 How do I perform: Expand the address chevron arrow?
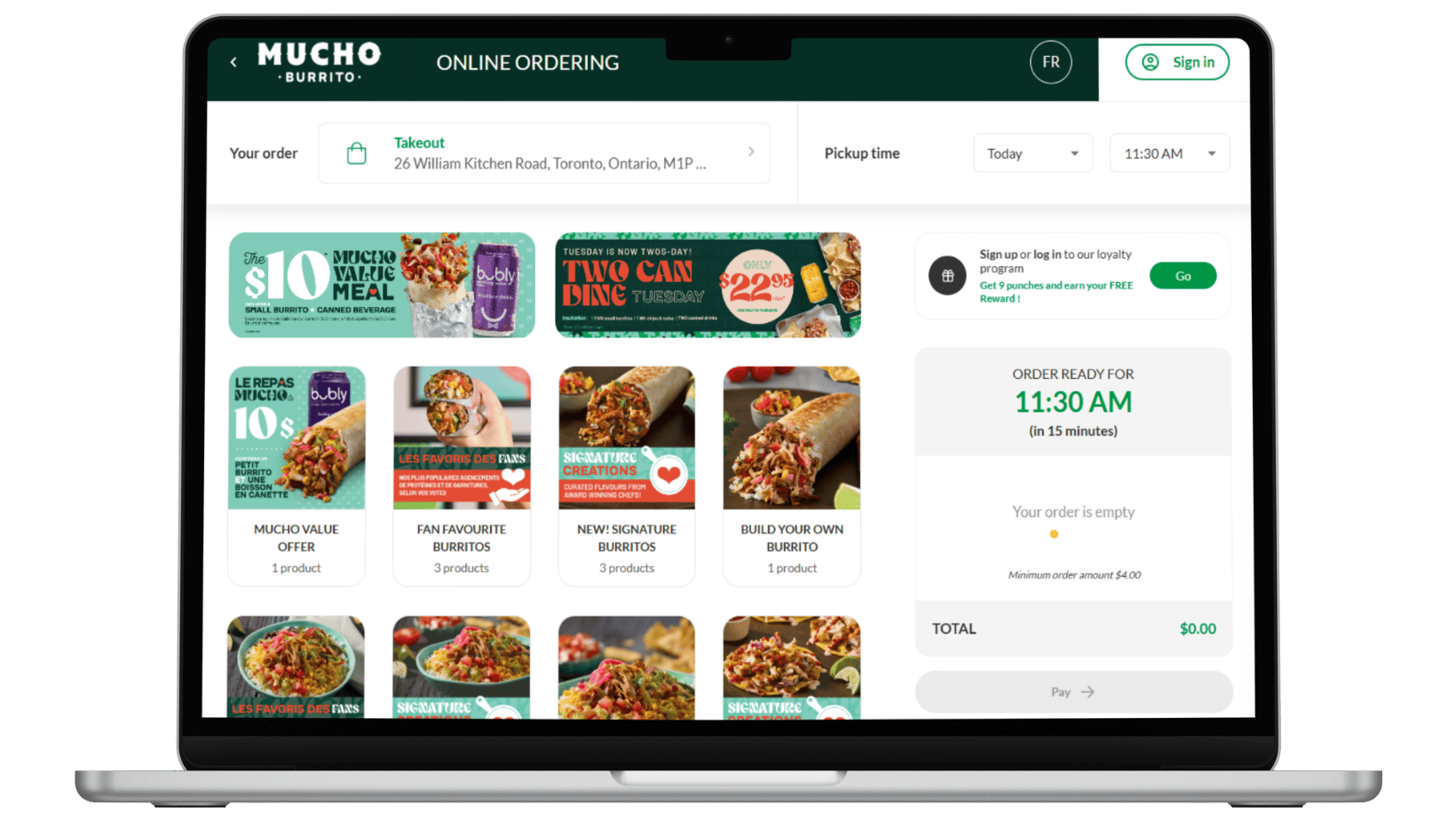click(x=751, y=152)
